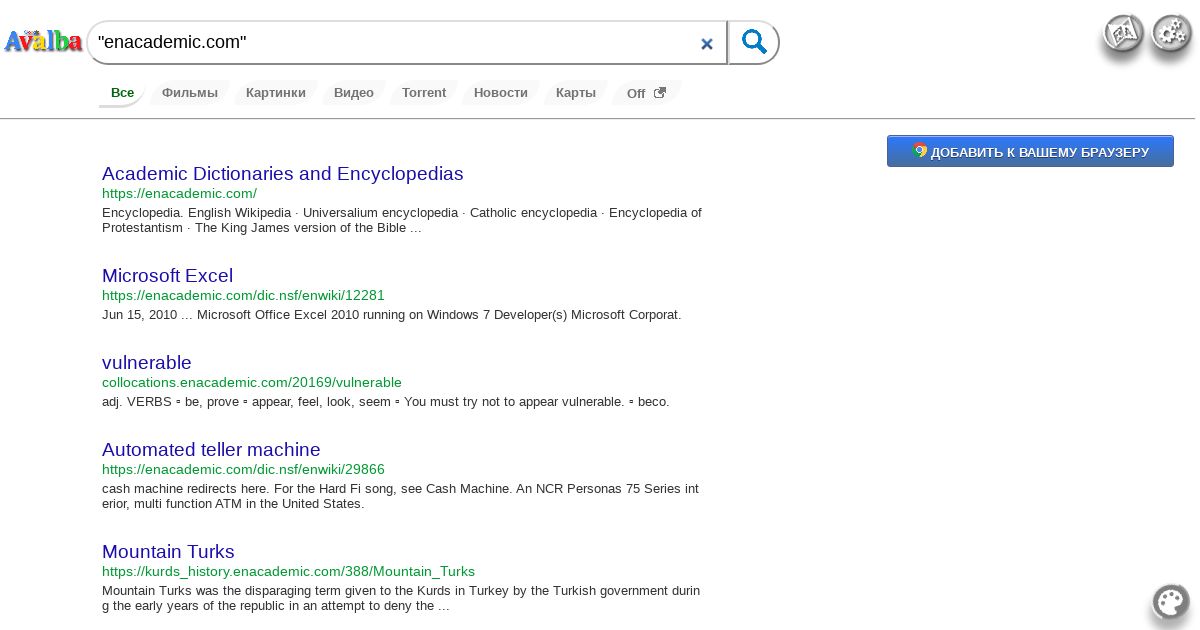
Task: Open the Mountain Turks result
Action: pyautogui.click(x=168, y=552)
